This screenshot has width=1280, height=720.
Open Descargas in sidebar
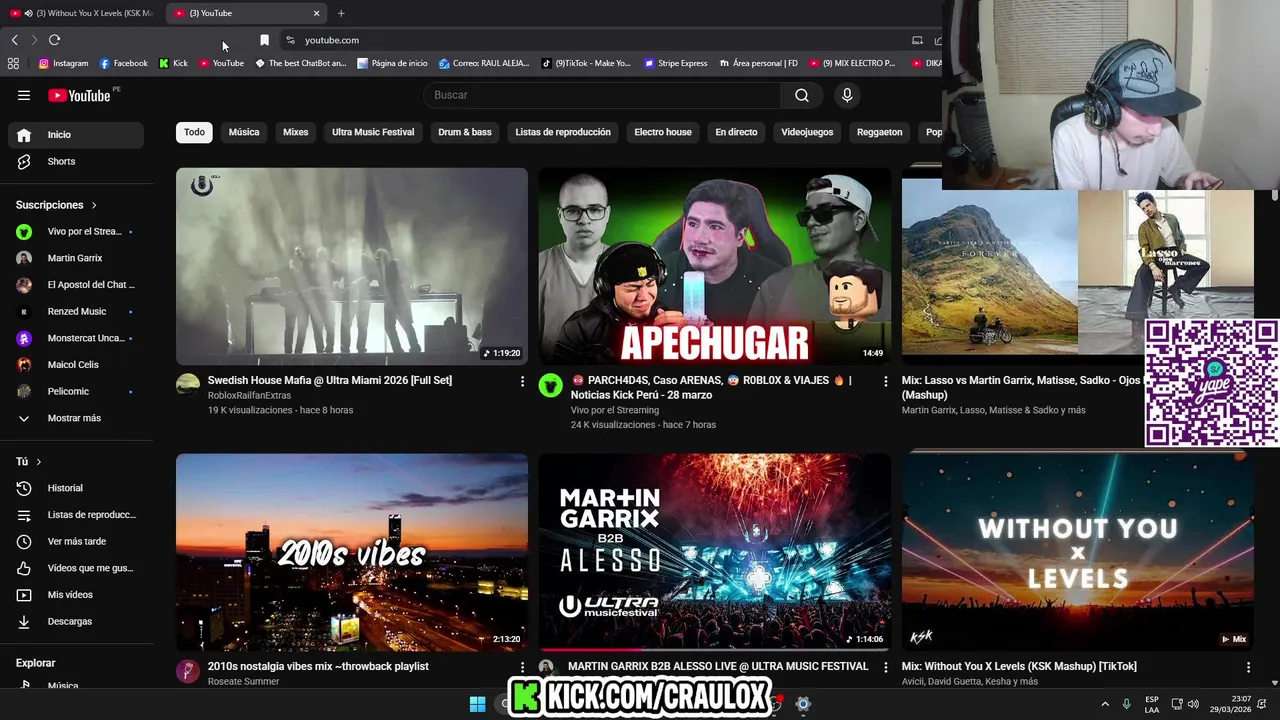click(76, 621)
